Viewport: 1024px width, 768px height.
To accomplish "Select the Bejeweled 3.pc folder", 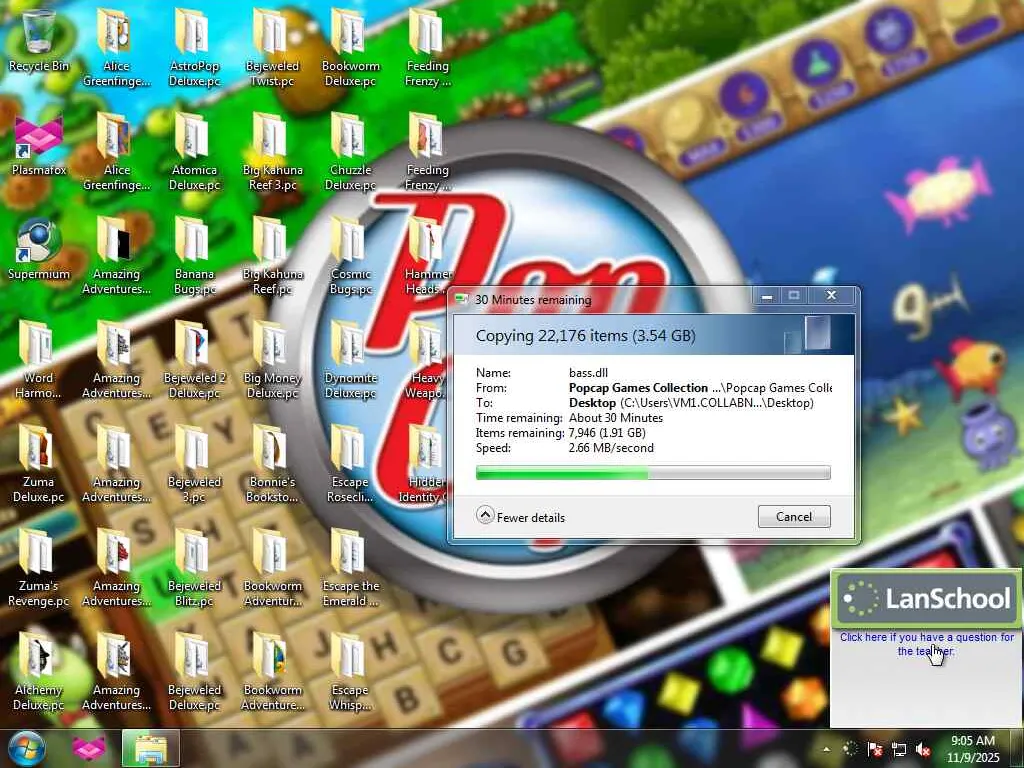I will point(194,465).
